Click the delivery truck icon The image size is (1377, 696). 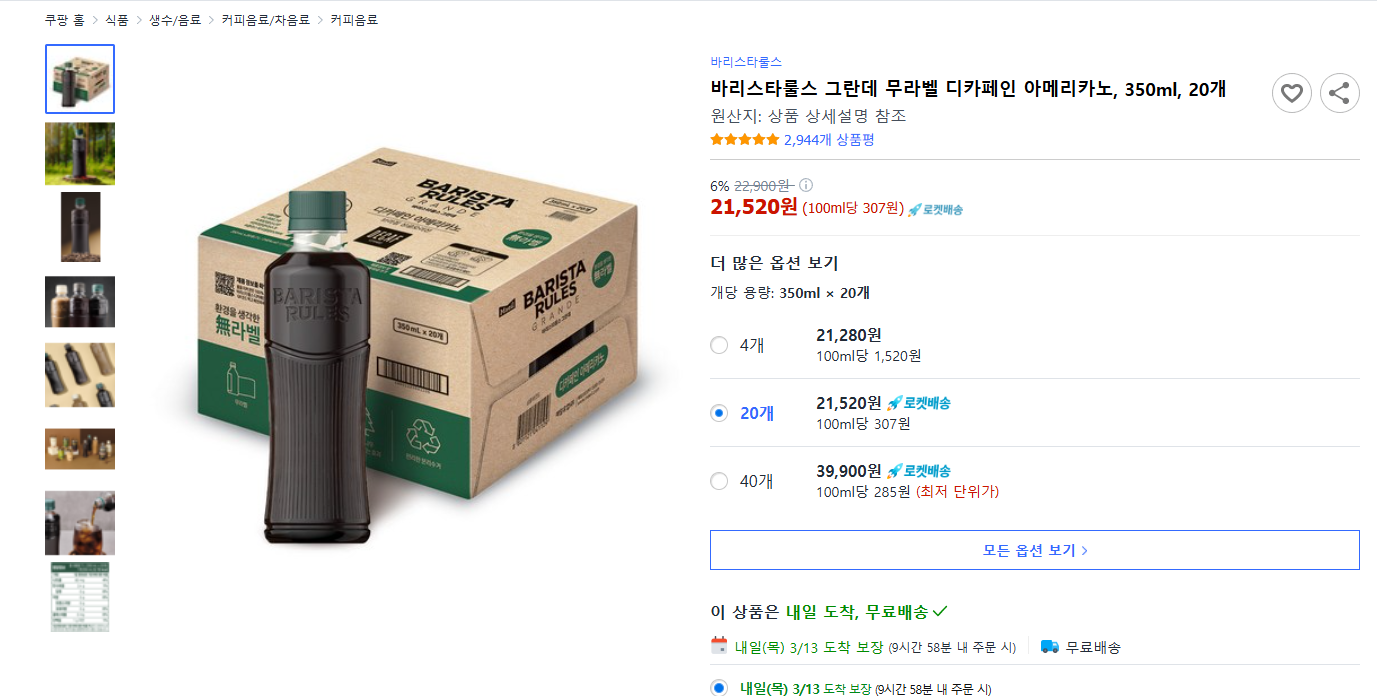pyautogui.click(x=1049, y=646)
